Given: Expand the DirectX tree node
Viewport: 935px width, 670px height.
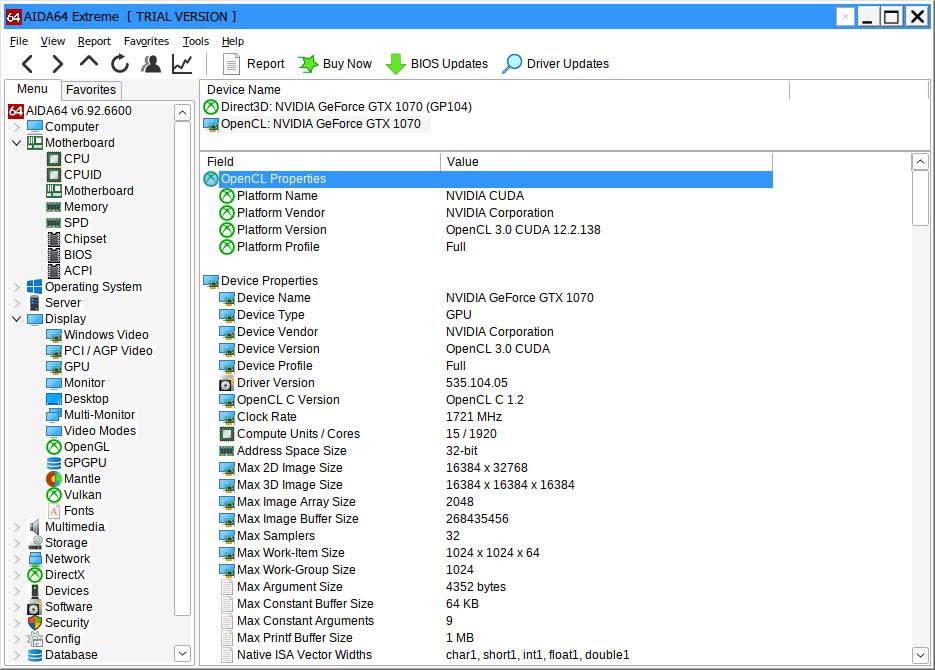Looking at the screenshot, I should [x=17, y=575].
